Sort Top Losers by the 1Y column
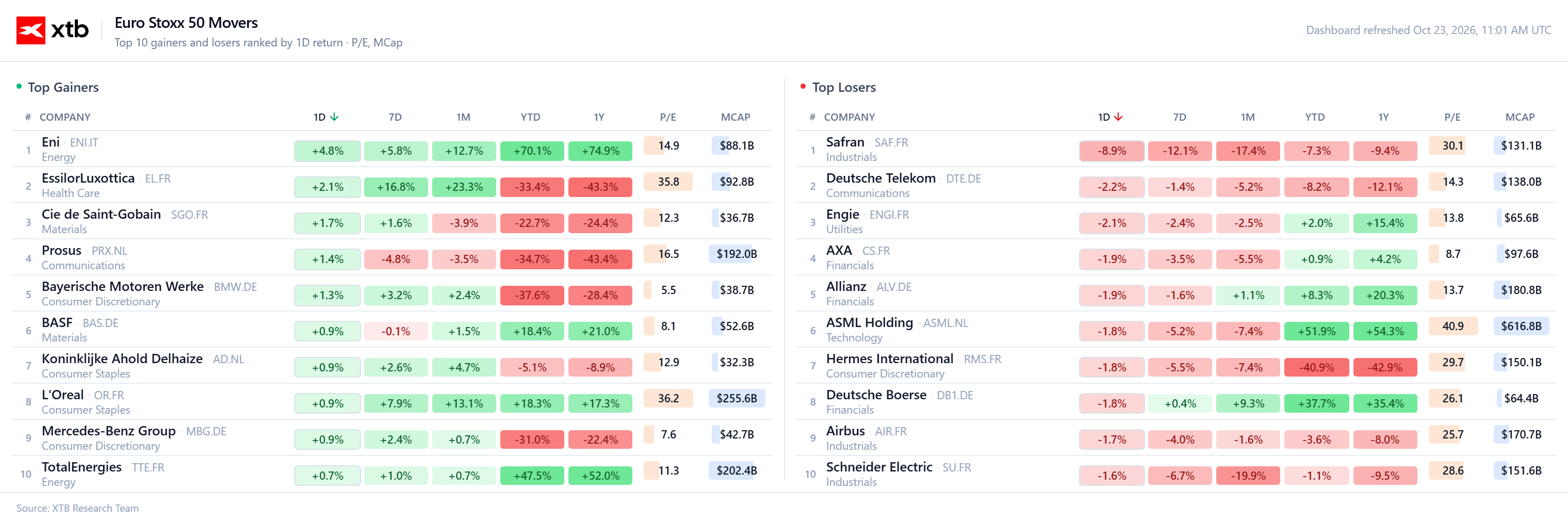Viewport: 1568px width, 521px height. (x=1383, y=117)
